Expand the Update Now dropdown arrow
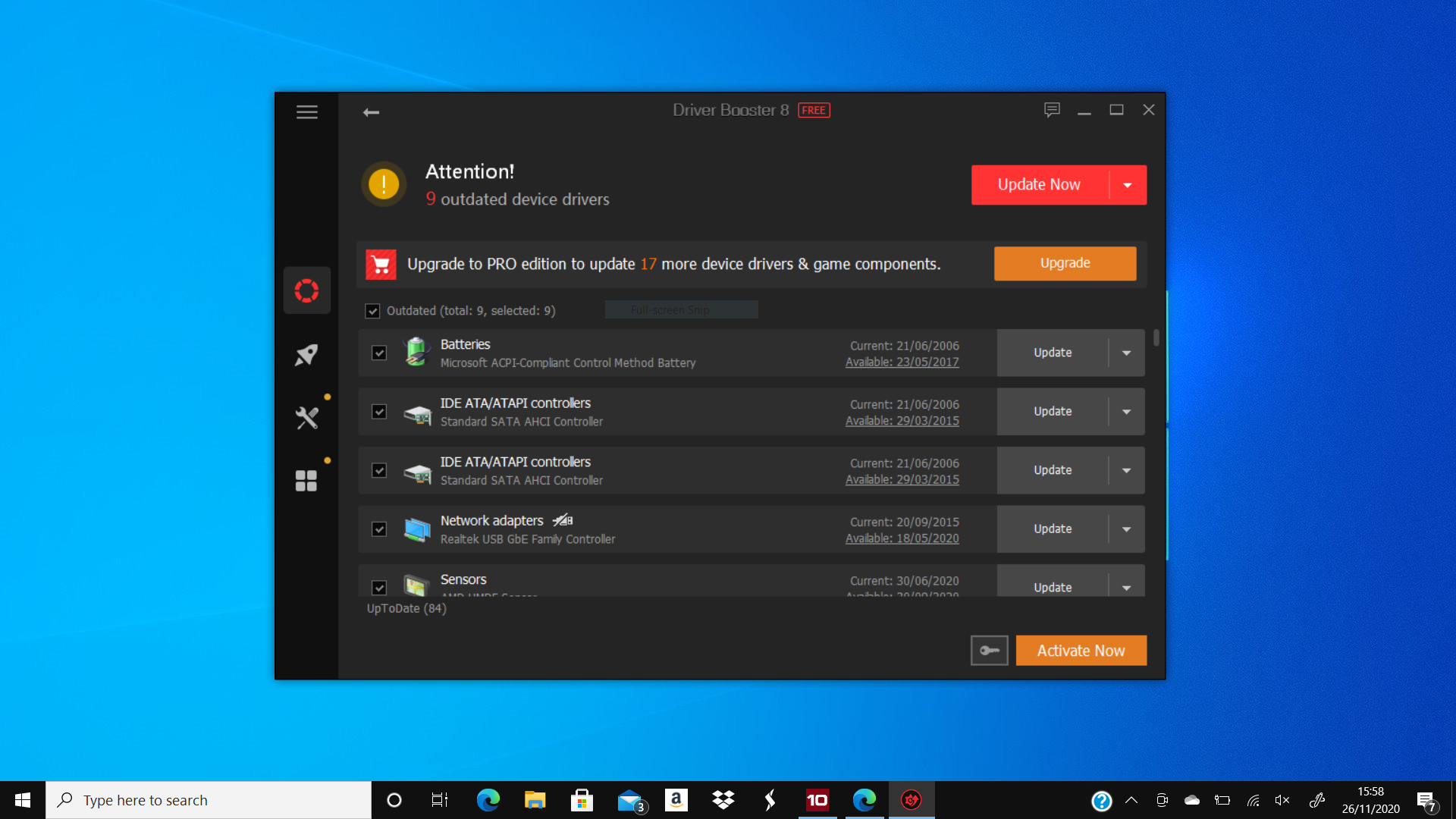 click(1126, 184)
